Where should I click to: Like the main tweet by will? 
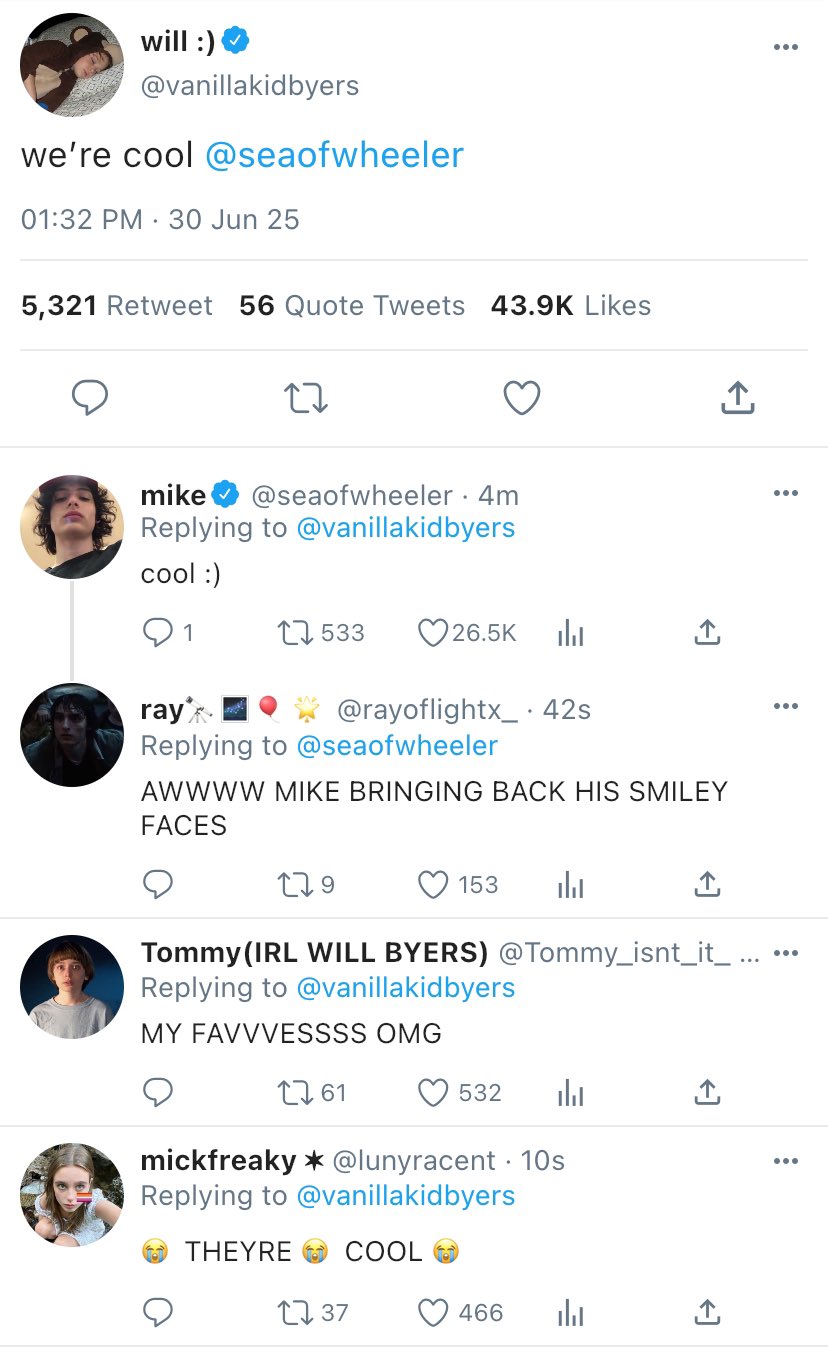(521, 398)
